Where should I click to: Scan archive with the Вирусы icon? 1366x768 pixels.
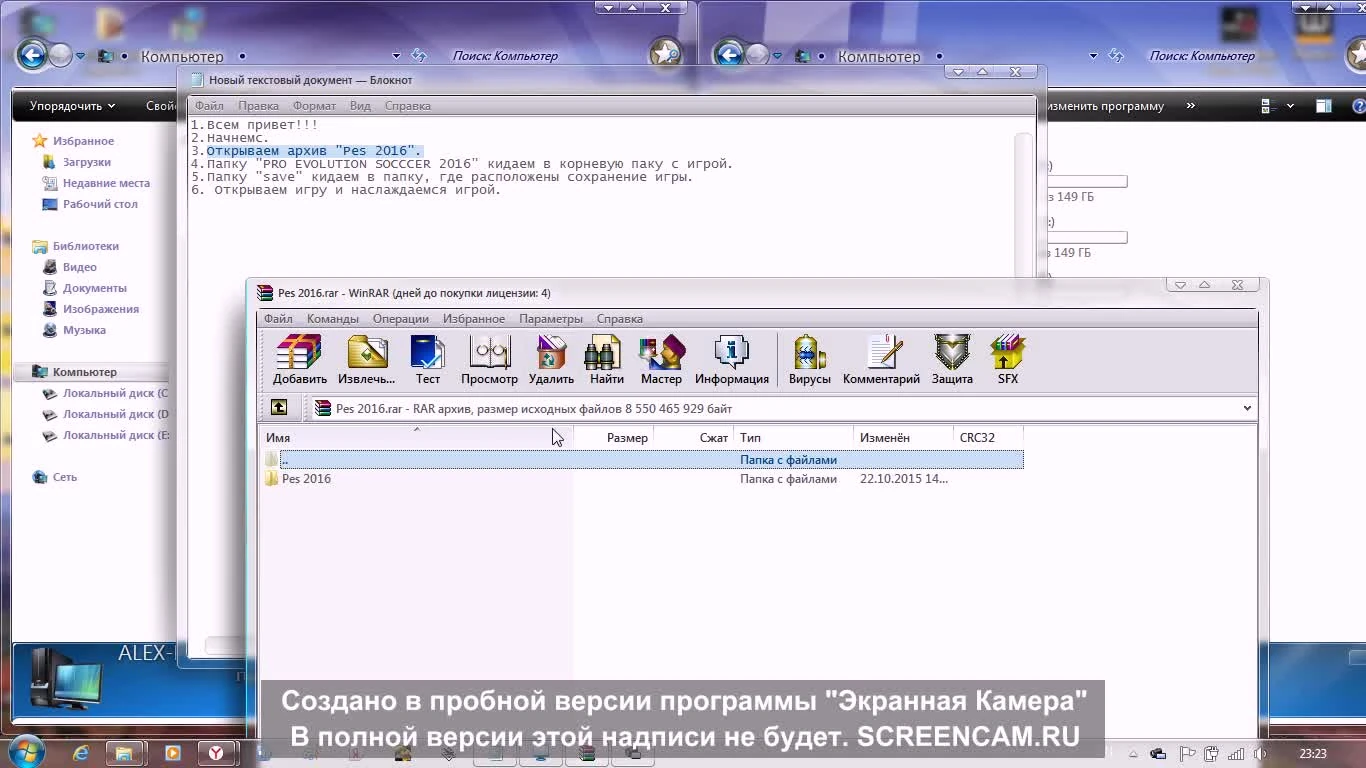[809, 360]
